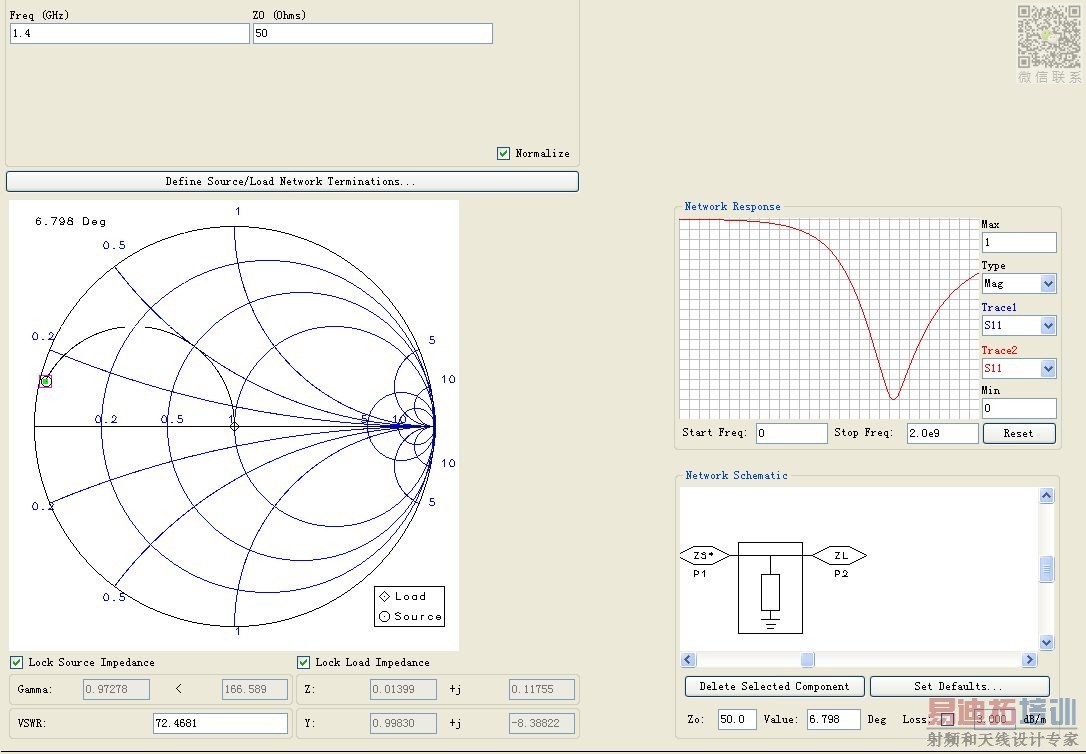Click the Source circle legend icon
The width and height of the screenshot is (1086, 754).
385,617
